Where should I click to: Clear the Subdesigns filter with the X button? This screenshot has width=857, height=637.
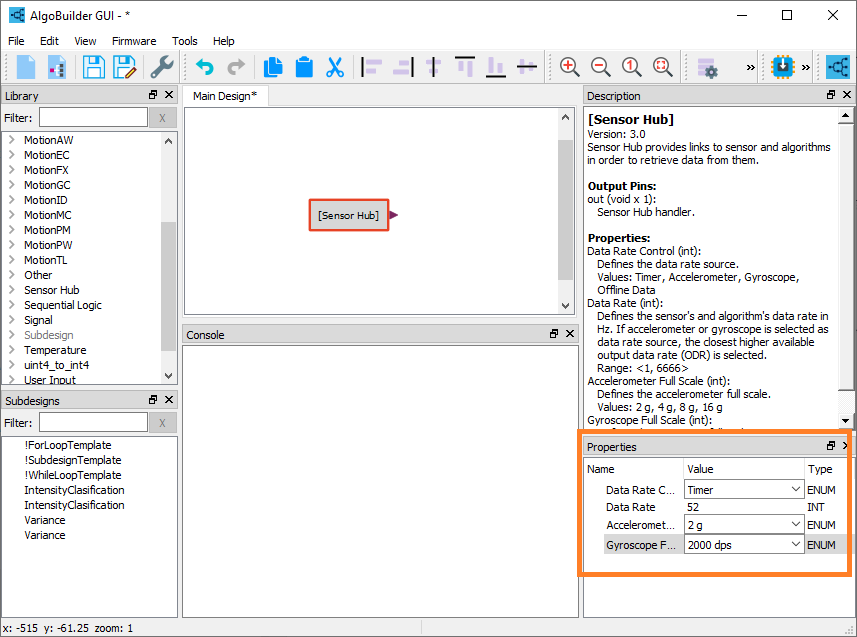(162, 423)
